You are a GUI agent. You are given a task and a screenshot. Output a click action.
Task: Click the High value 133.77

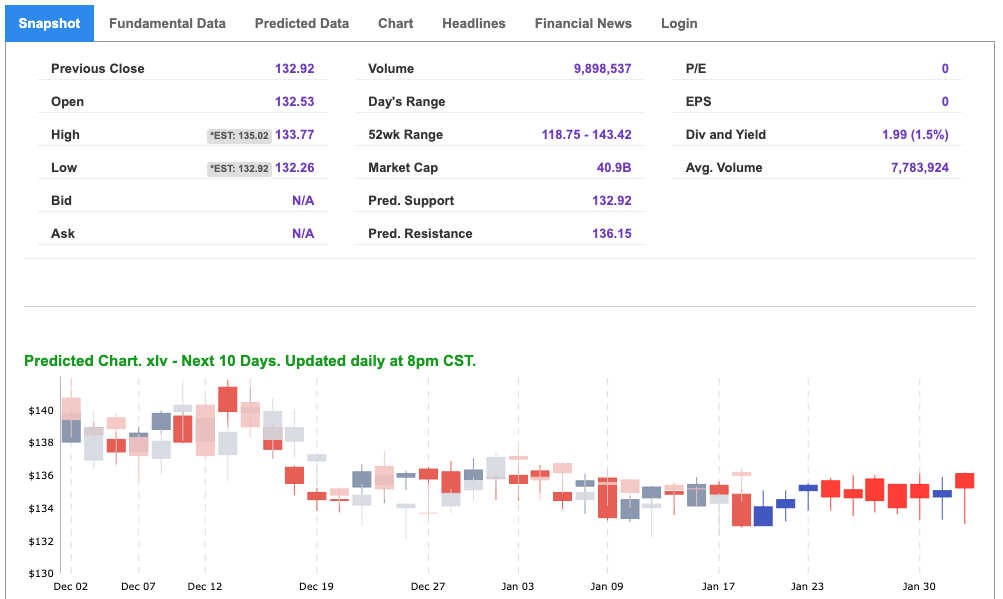click(x=294, y=134)
